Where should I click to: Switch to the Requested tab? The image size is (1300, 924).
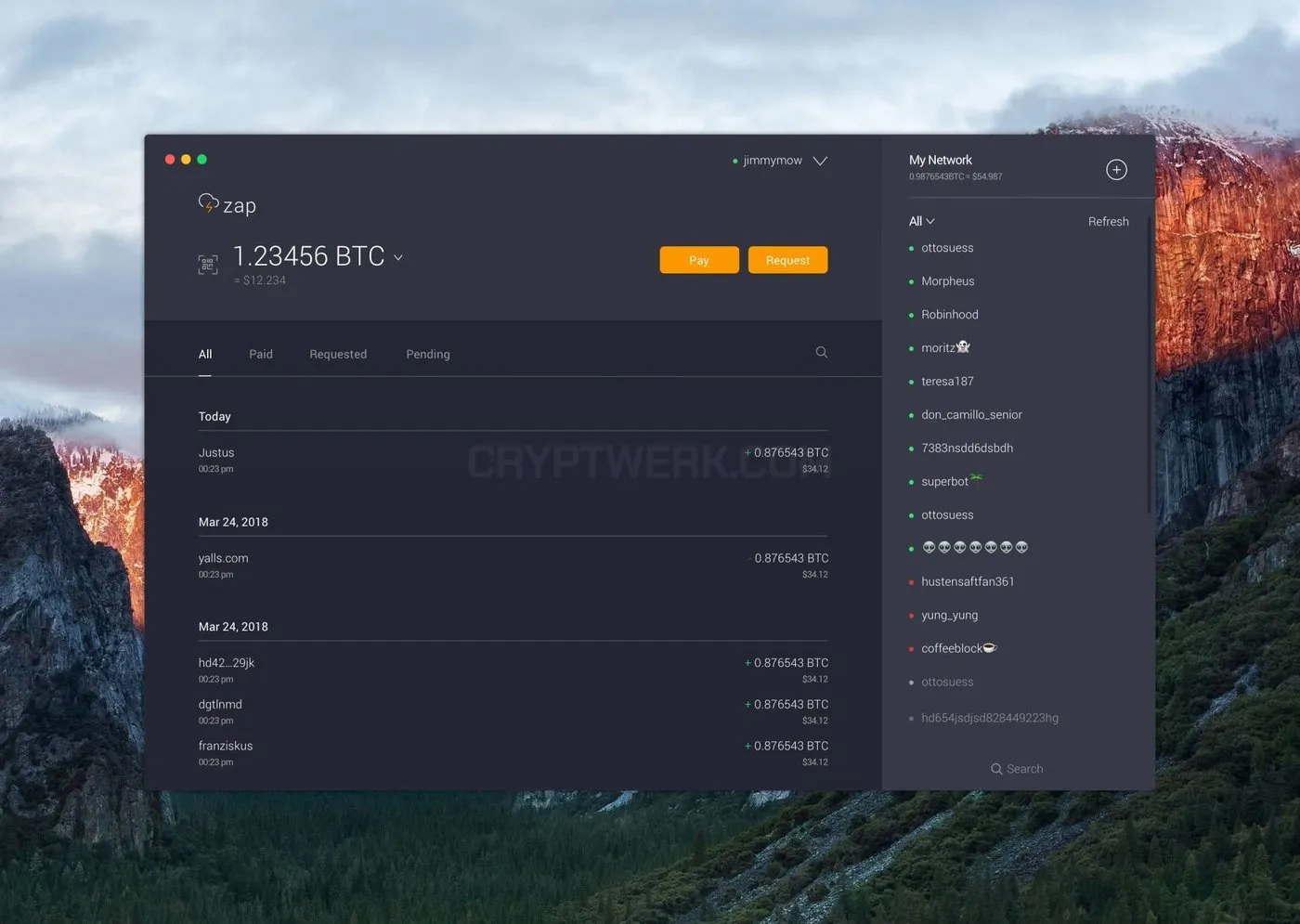pos(338,354)
